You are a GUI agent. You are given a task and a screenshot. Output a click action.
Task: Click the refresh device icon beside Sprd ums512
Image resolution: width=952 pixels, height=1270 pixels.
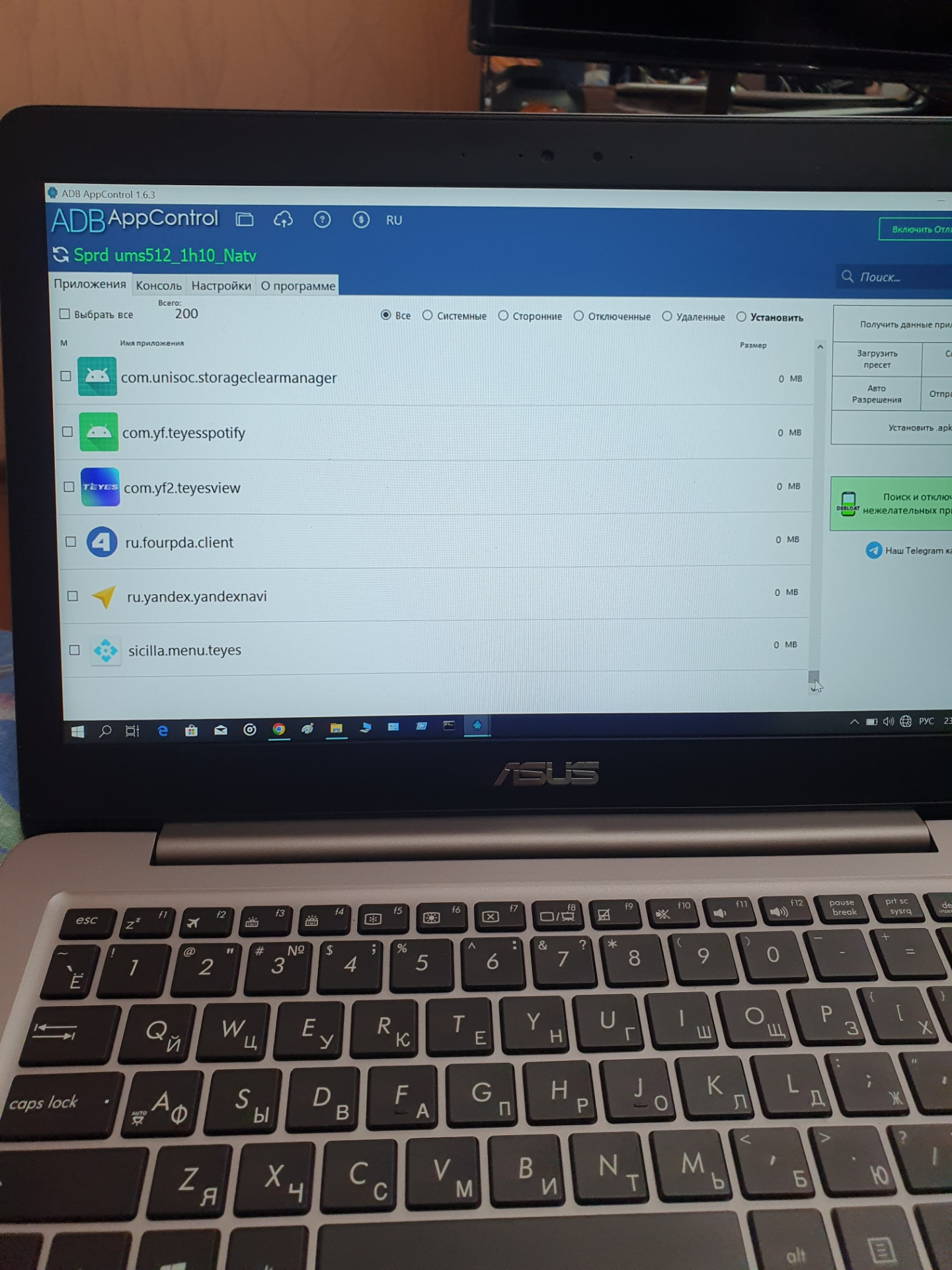coord(61,255)
